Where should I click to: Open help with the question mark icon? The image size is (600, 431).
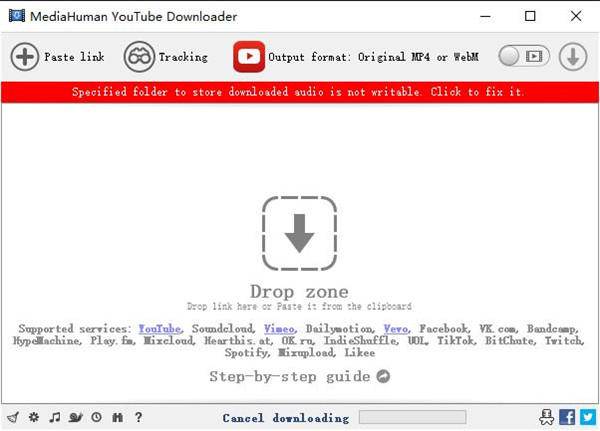[138, 417]
